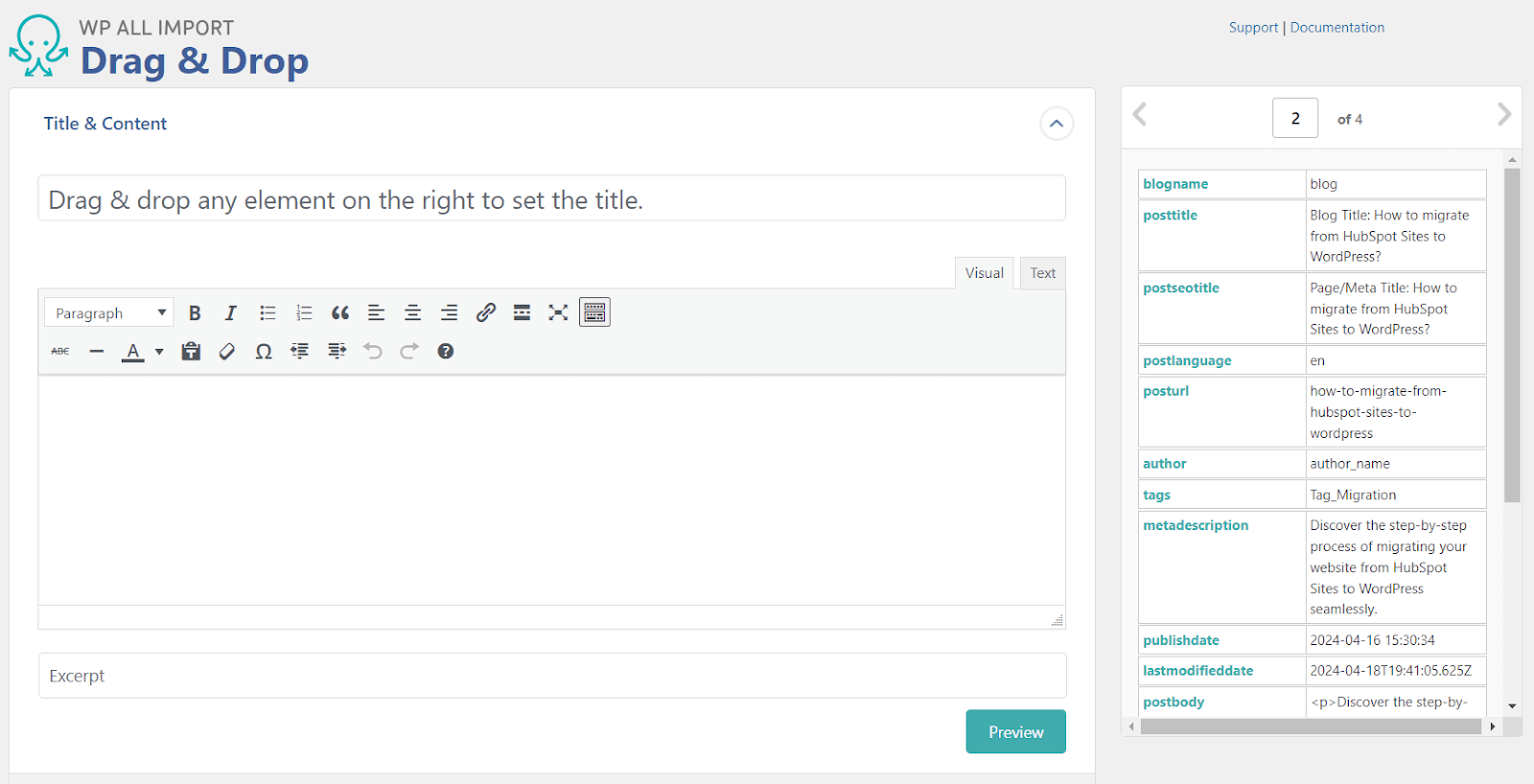Screen dimensions: 1534x784
Task: Select the blogname element
Action: (x=1175, y=184)
